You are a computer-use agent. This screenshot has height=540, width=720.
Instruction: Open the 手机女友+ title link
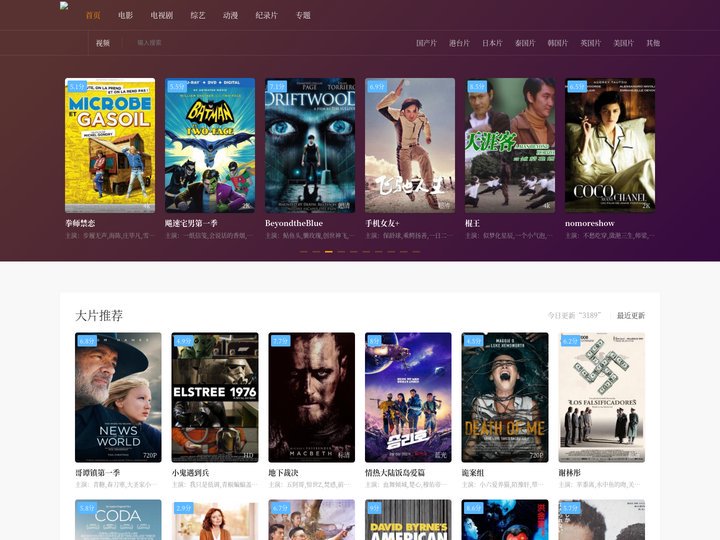[x=382, y=223]
